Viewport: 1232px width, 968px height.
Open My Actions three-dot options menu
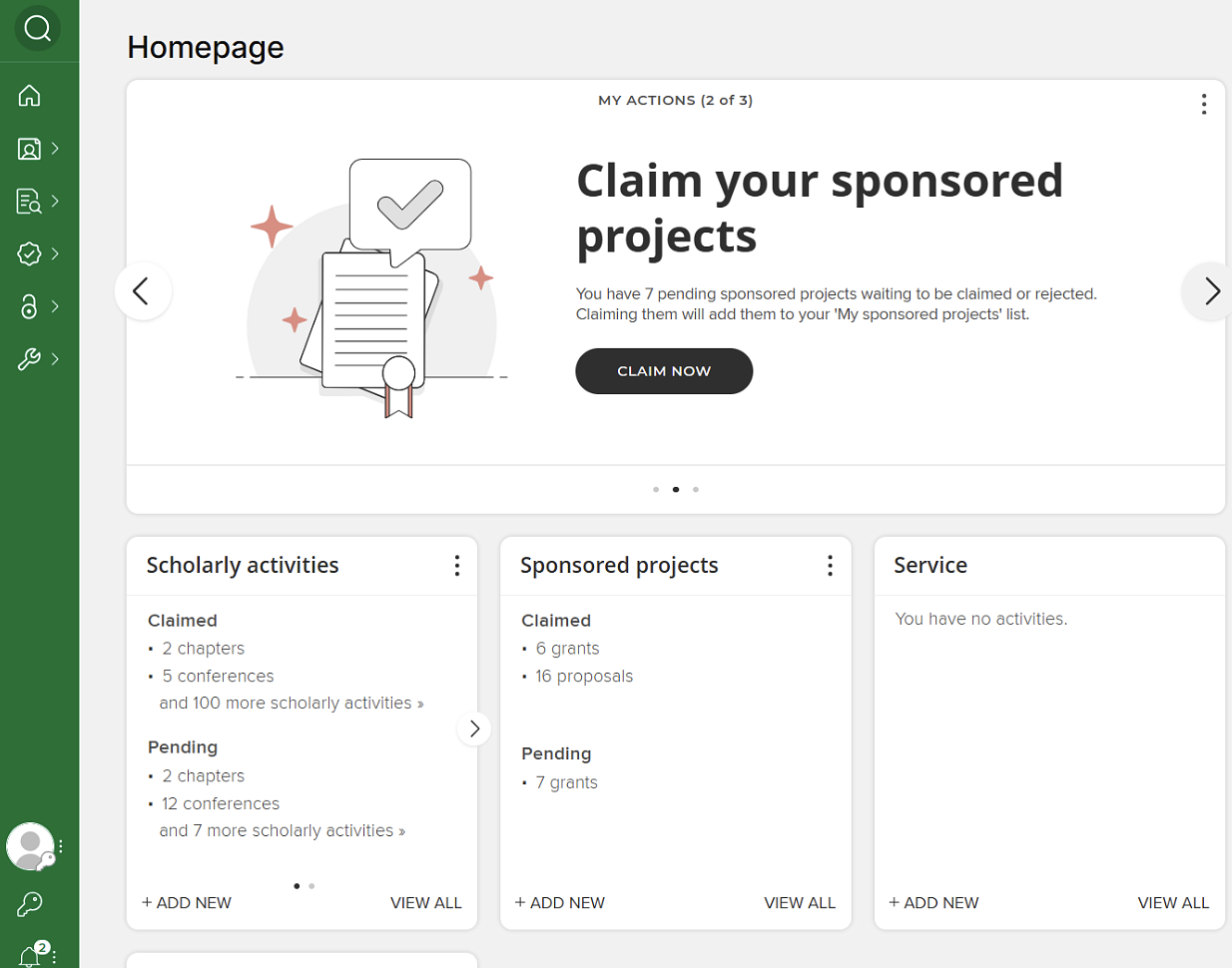(x=1204, y=104)
